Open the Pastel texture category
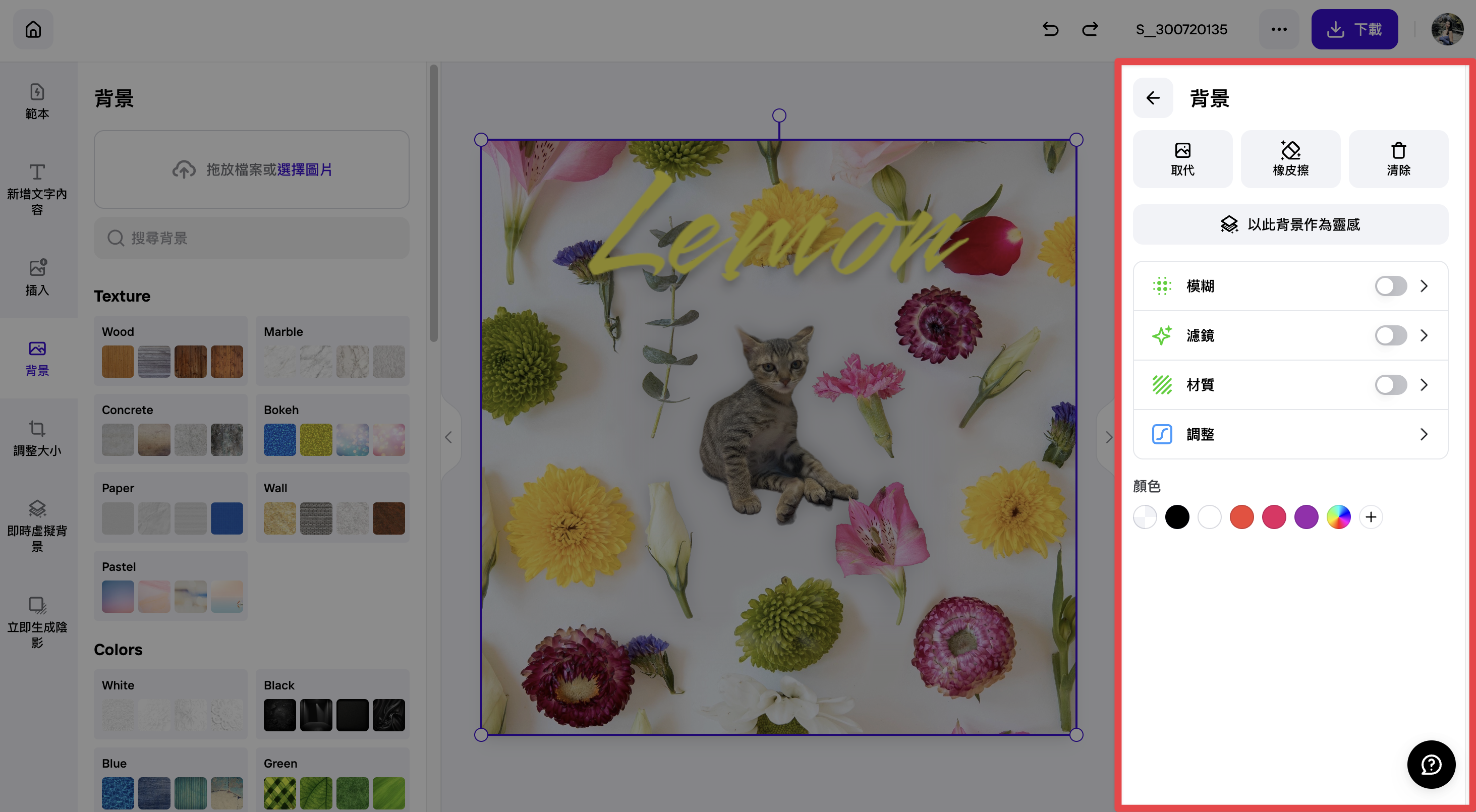The height and width of the screenshot is (812, 1476). point(171,586)
